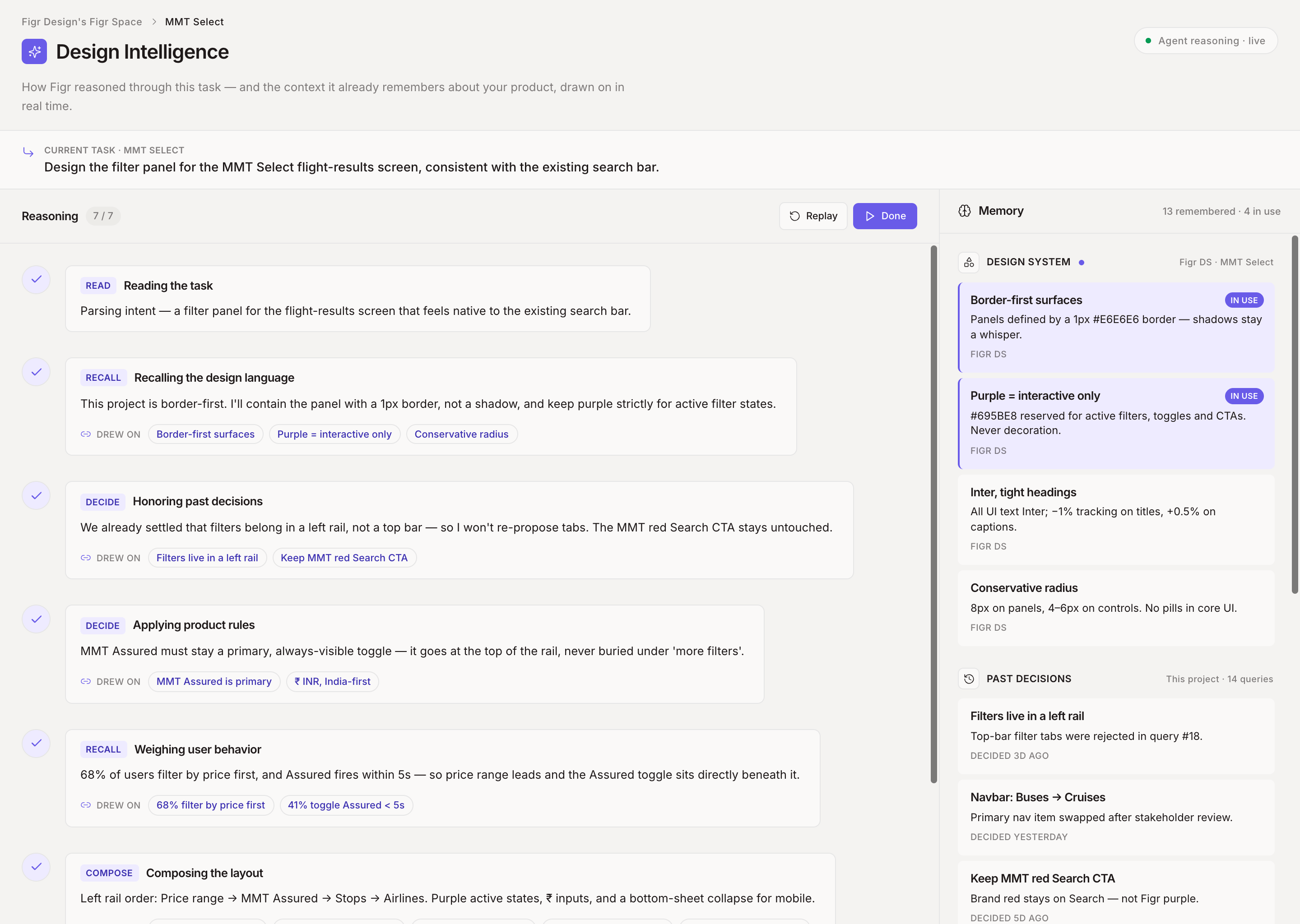1300x924 pixels.
Task: Click IN USE badge on Border-first surfaces
Action: 1244,300
